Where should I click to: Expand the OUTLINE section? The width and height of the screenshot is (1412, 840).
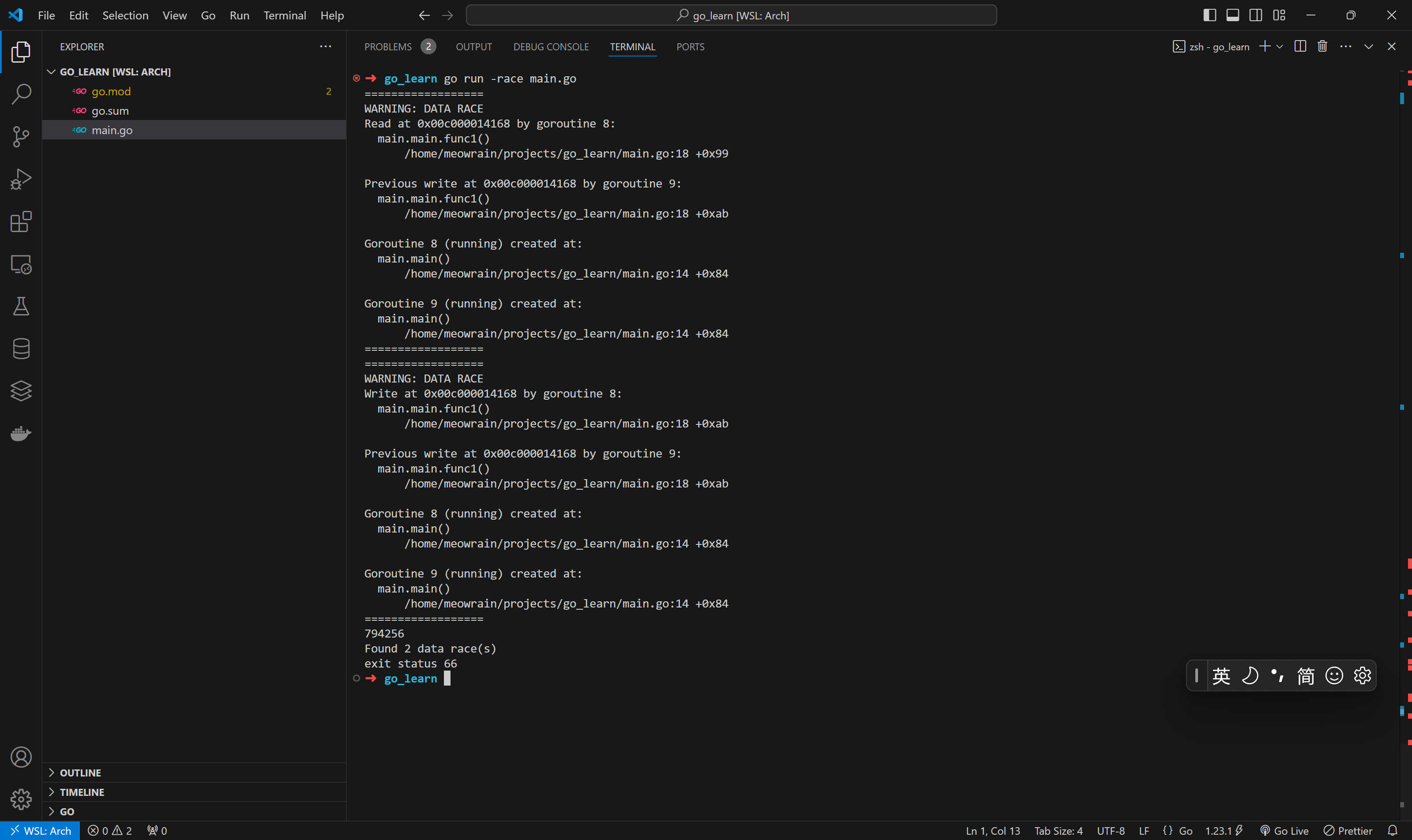point(80,772)
